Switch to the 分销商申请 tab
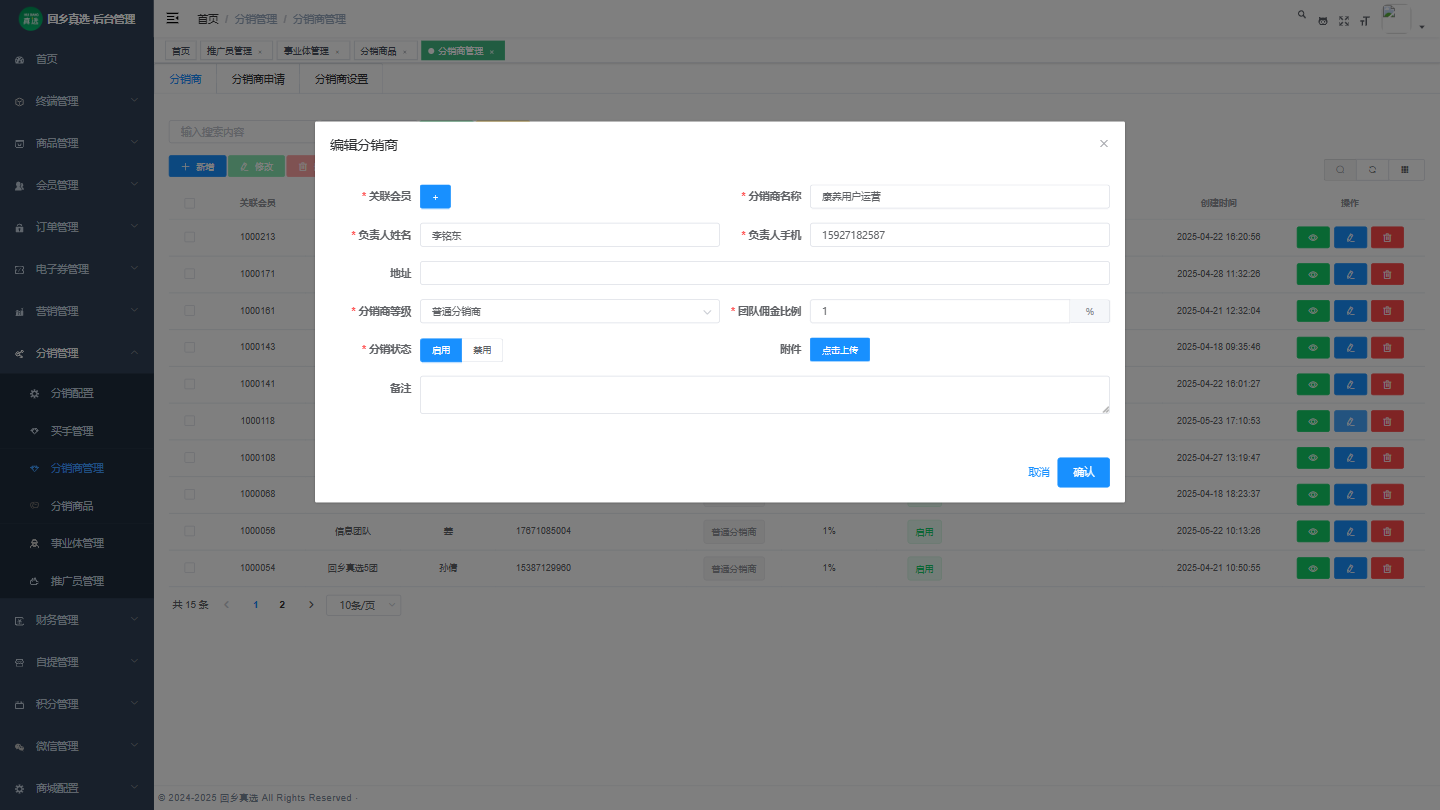Image resolution: width=1440 pixels, height=810 pixels. pyautogui.click(x=258, y=79)
